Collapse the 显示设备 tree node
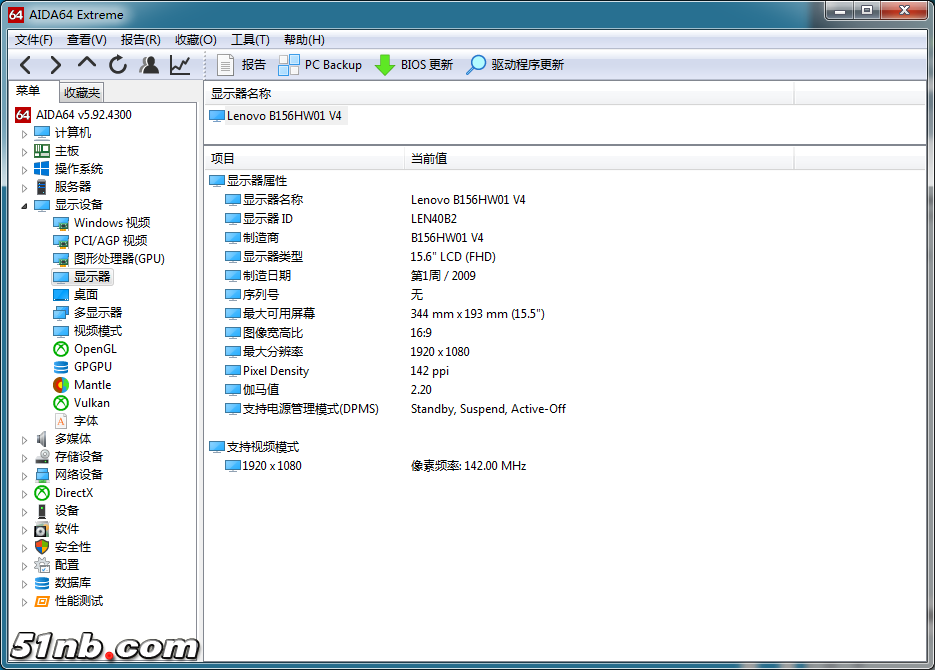This screenshot has height=670, width=935. pyautogui.click(x=25, y=205)
